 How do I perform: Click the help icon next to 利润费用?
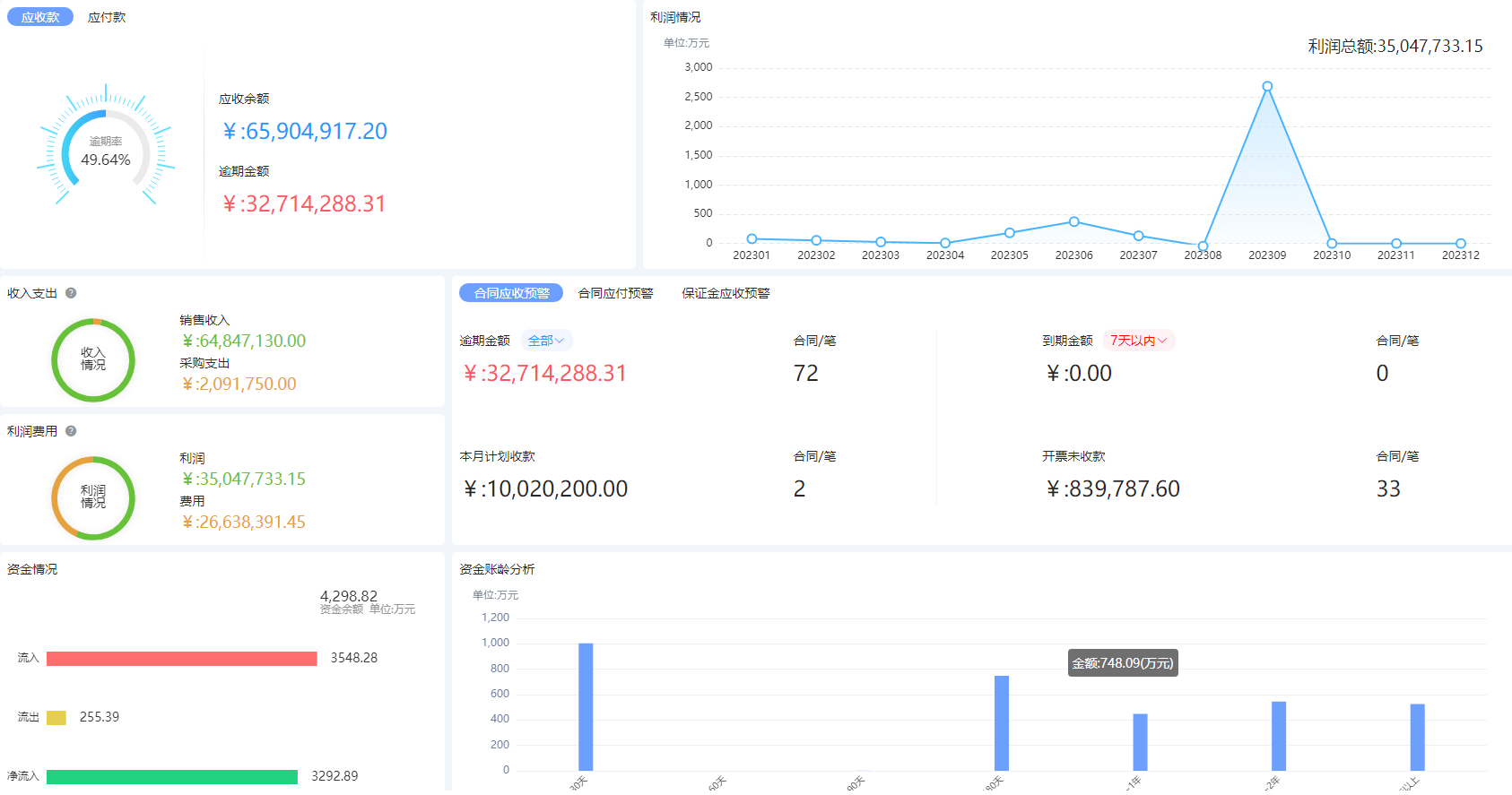click(71, 431)
